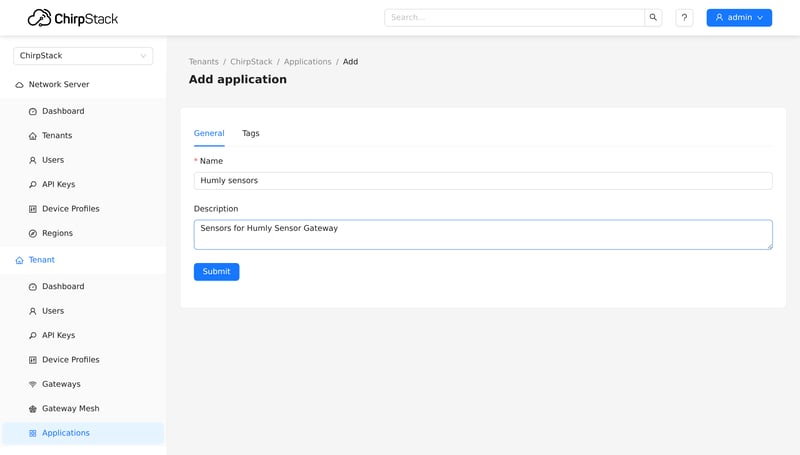The image size is (800, 455).
Task: Click Tenant API Keys key icon
Action: [x=33, y=336]
